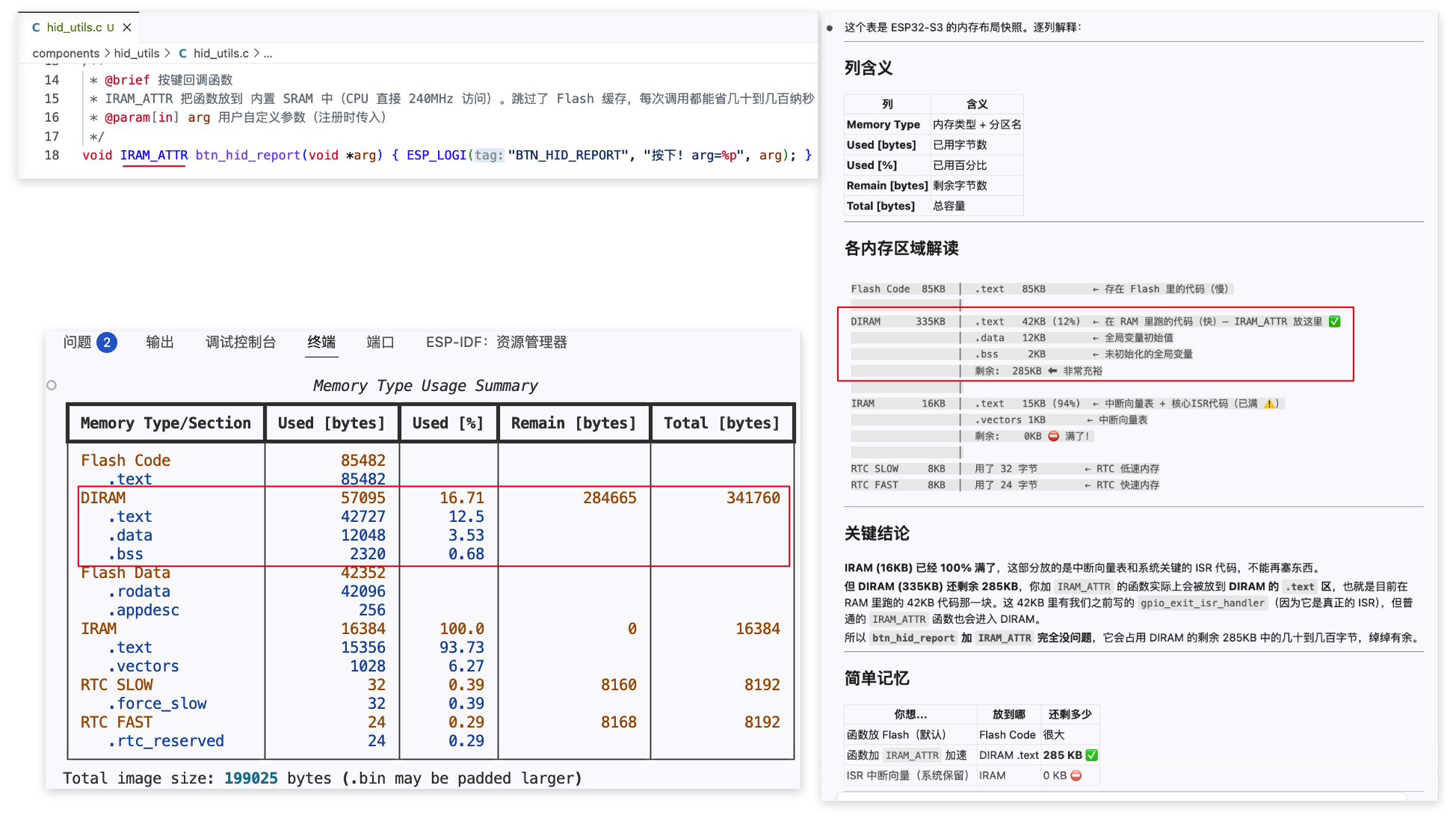Switch to the 端口 panel tab
Viewport: 1456px width, 824px height.
click(x=380, y=342)
